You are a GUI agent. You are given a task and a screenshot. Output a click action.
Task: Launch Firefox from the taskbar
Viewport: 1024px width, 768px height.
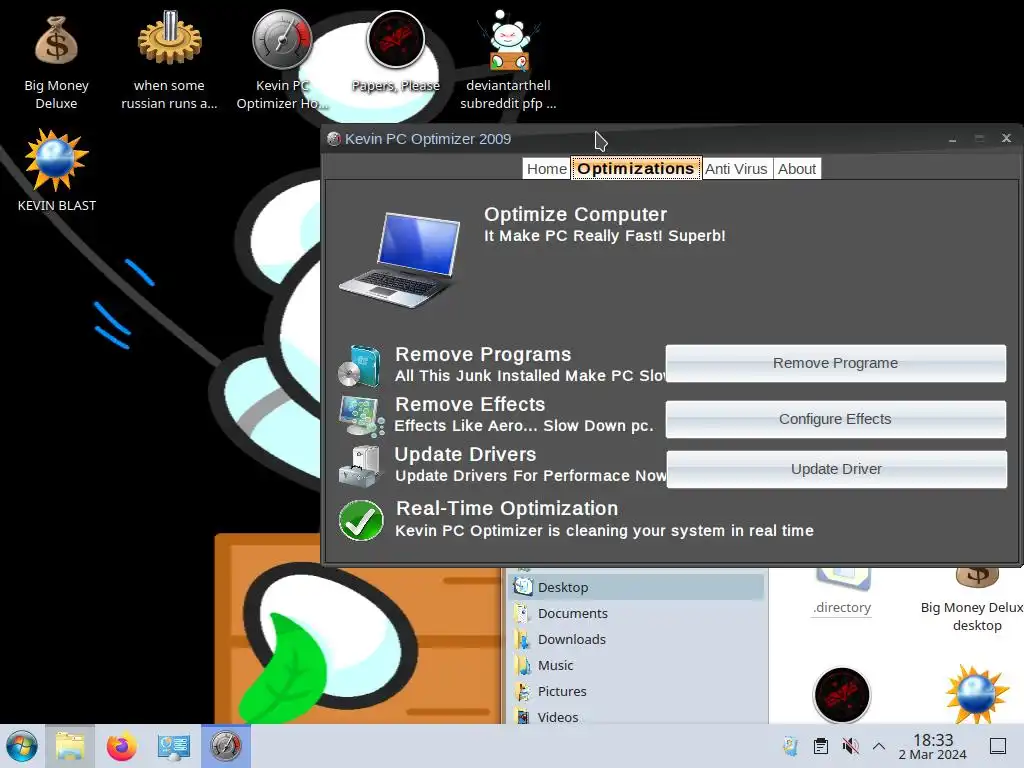tap(121, 746)
